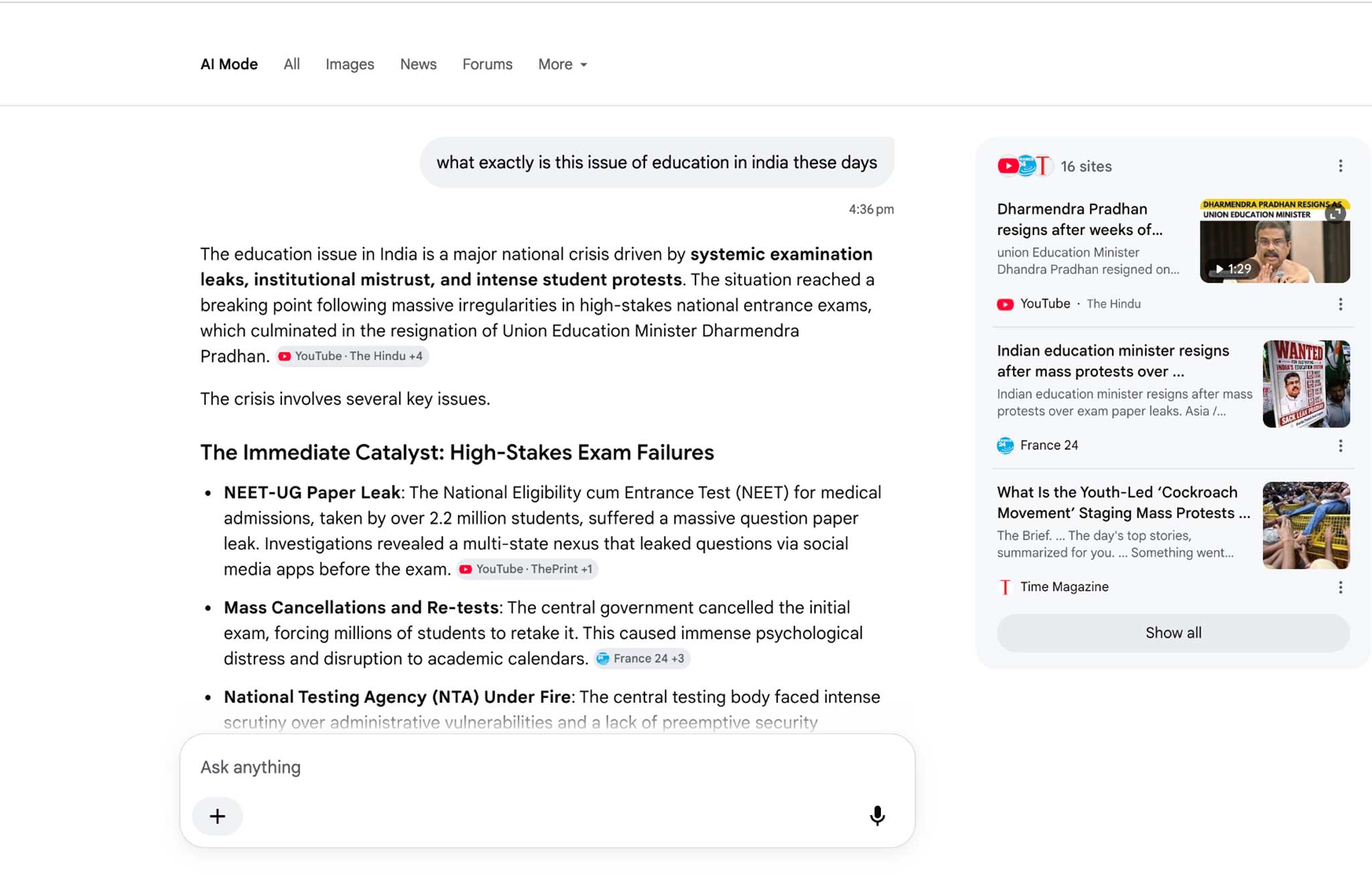Click the protest crowd thumbnail
The height and width of the screenshot is (891, 1372).
tap(1306, 525)
